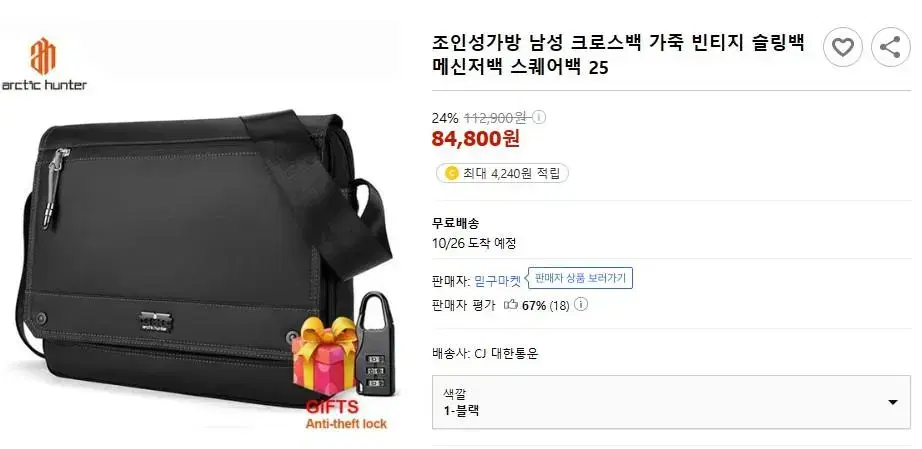Expand the 색깔 color dropdown arrow
922x449 pixels.
click(x=893, y=403)
